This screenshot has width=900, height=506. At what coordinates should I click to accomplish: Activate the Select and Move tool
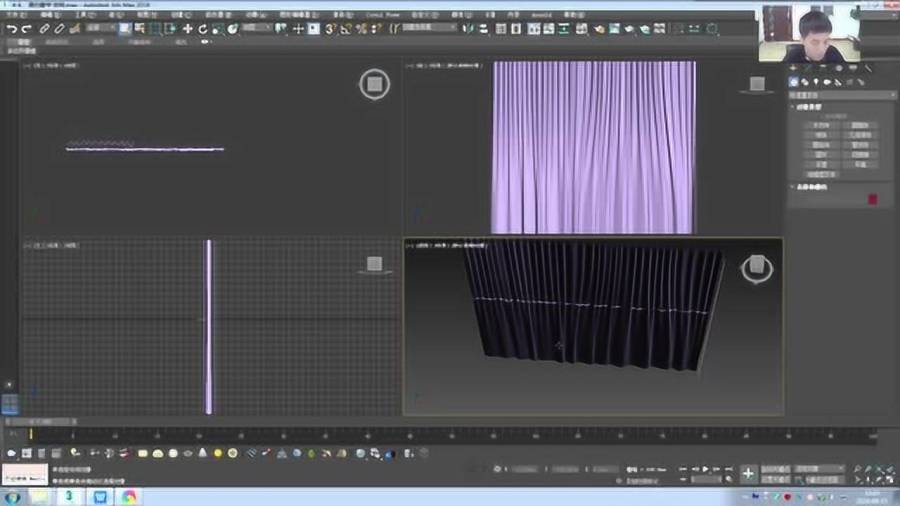tap(187, 28)
